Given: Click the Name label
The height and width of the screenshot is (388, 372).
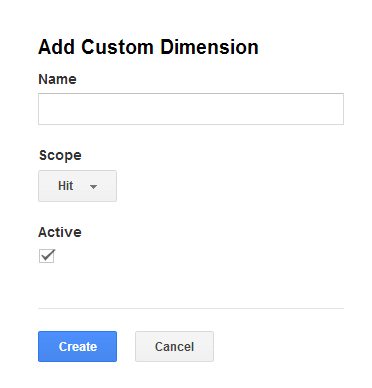Looking at the screenshot, I should (57, 79).
